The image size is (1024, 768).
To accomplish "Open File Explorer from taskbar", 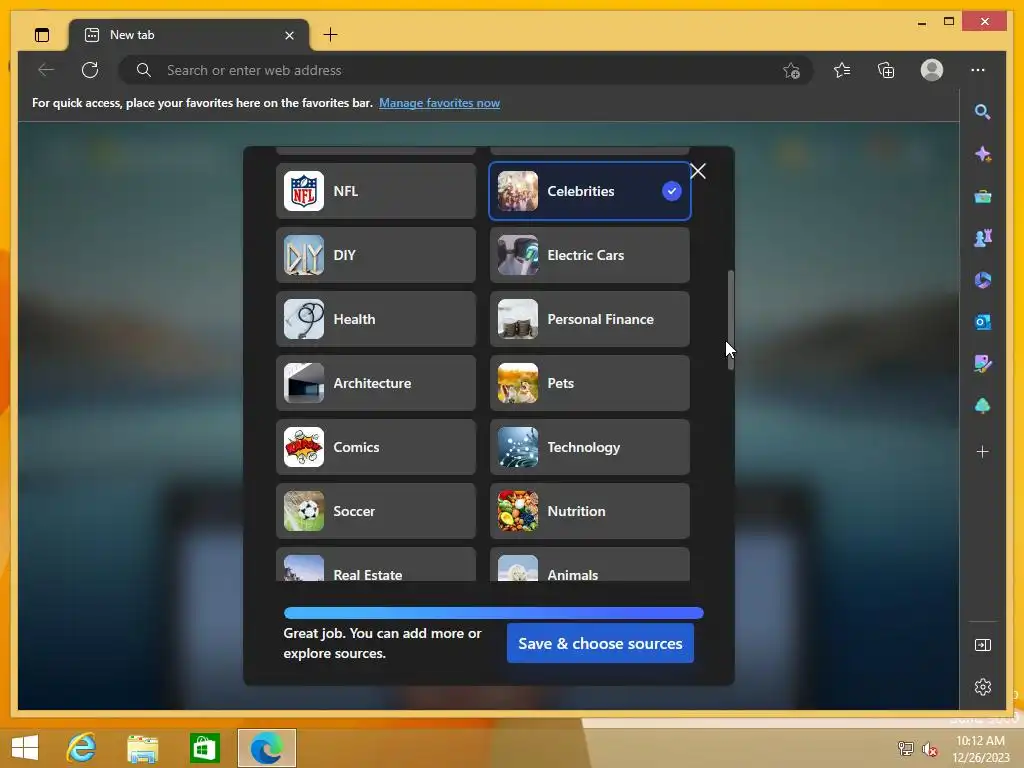I will [x=143, y=748].
